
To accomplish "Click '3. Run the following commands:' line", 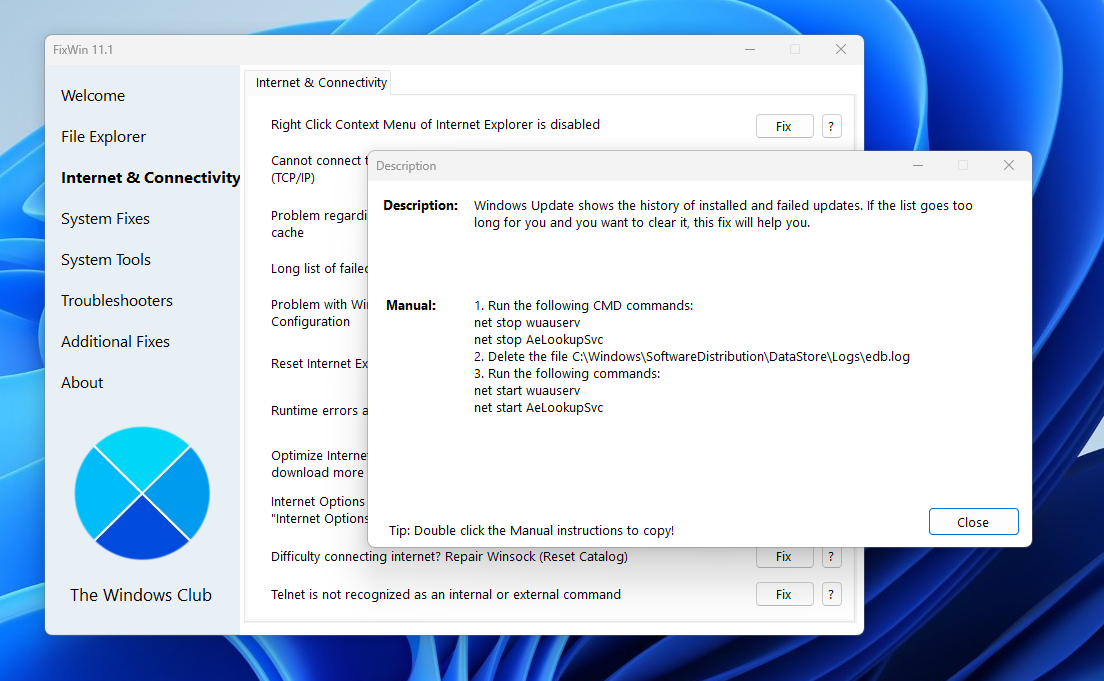I will click(x=567, y=373).
